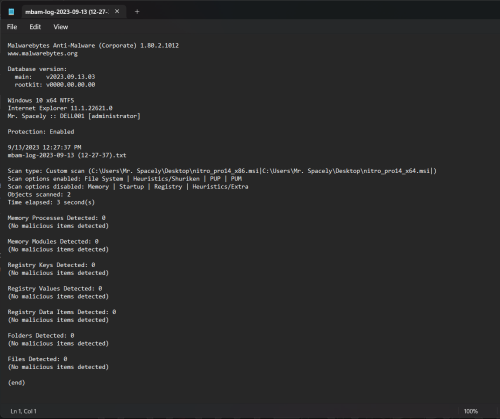Add a new tab with plus button

coord(137,12)
